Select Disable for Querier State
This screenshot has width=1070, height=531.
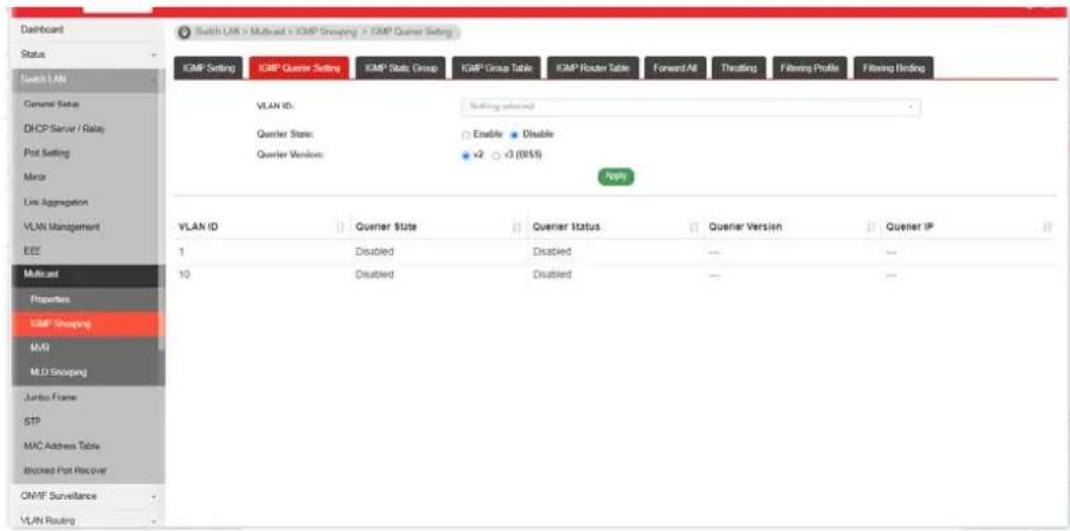(x=515, y=134)
